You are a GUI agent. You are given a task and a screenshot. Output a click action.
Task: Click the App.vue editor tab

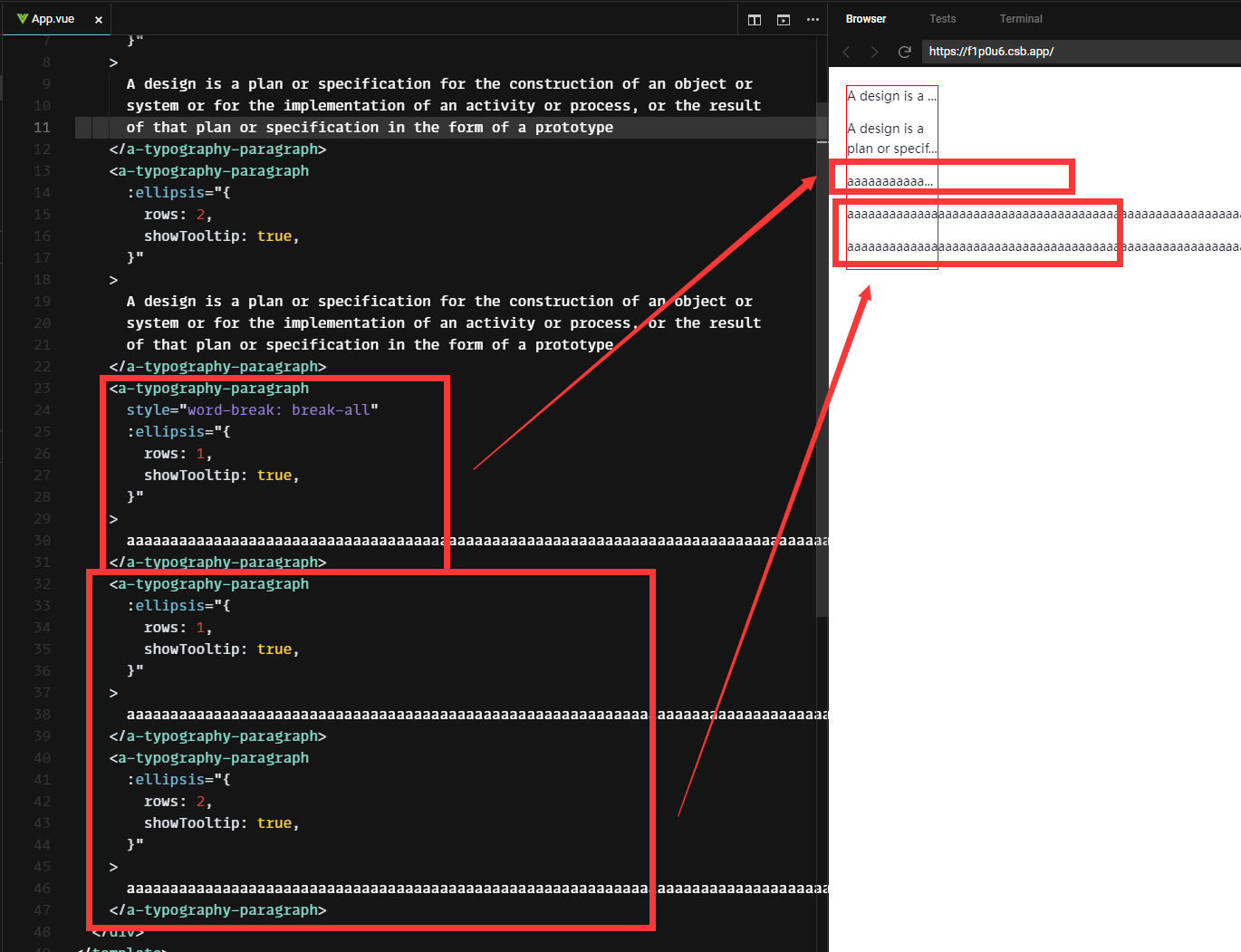[x=53, y=18]
